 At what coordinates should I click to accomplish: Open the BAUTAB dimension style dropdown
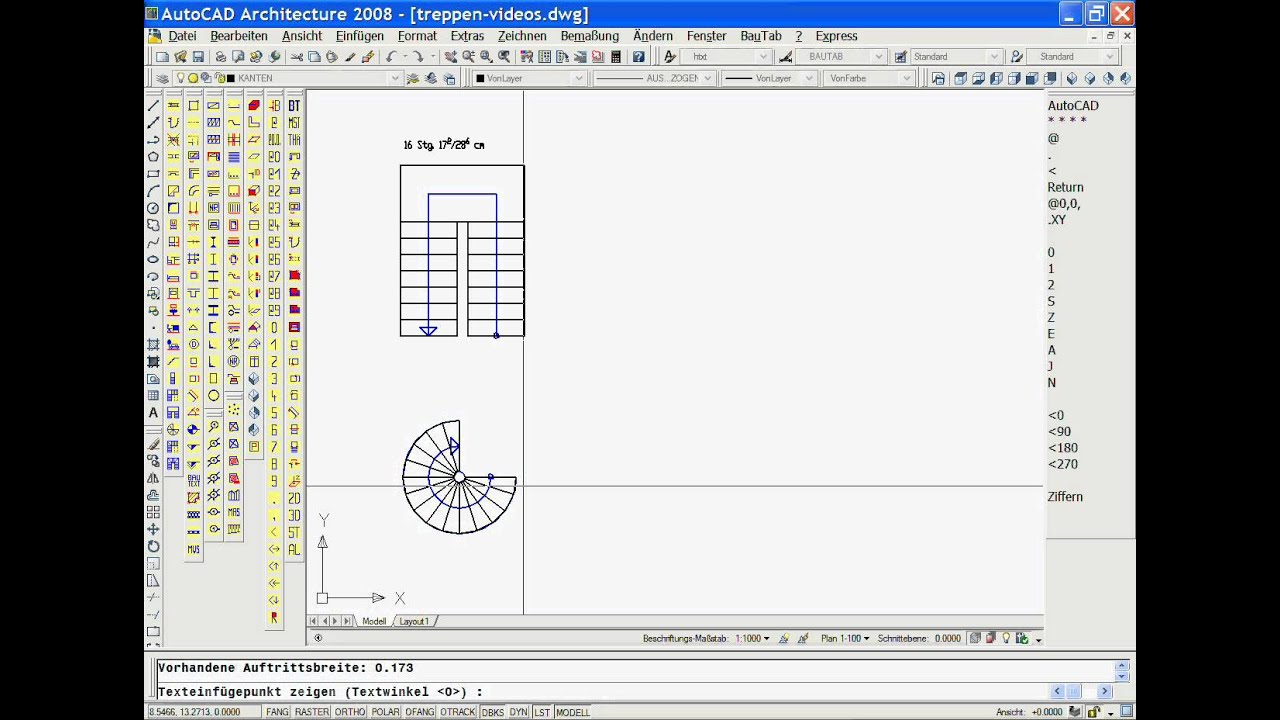[x=878, y=57]
